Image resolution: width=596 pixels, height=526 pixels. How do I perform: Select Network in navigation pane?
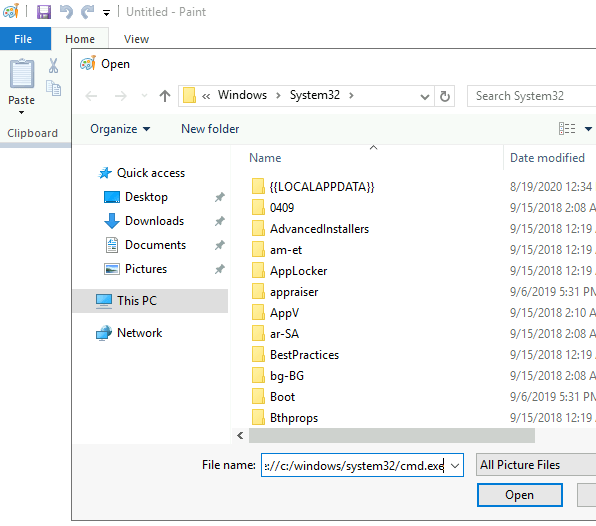[x=139, y=333]
